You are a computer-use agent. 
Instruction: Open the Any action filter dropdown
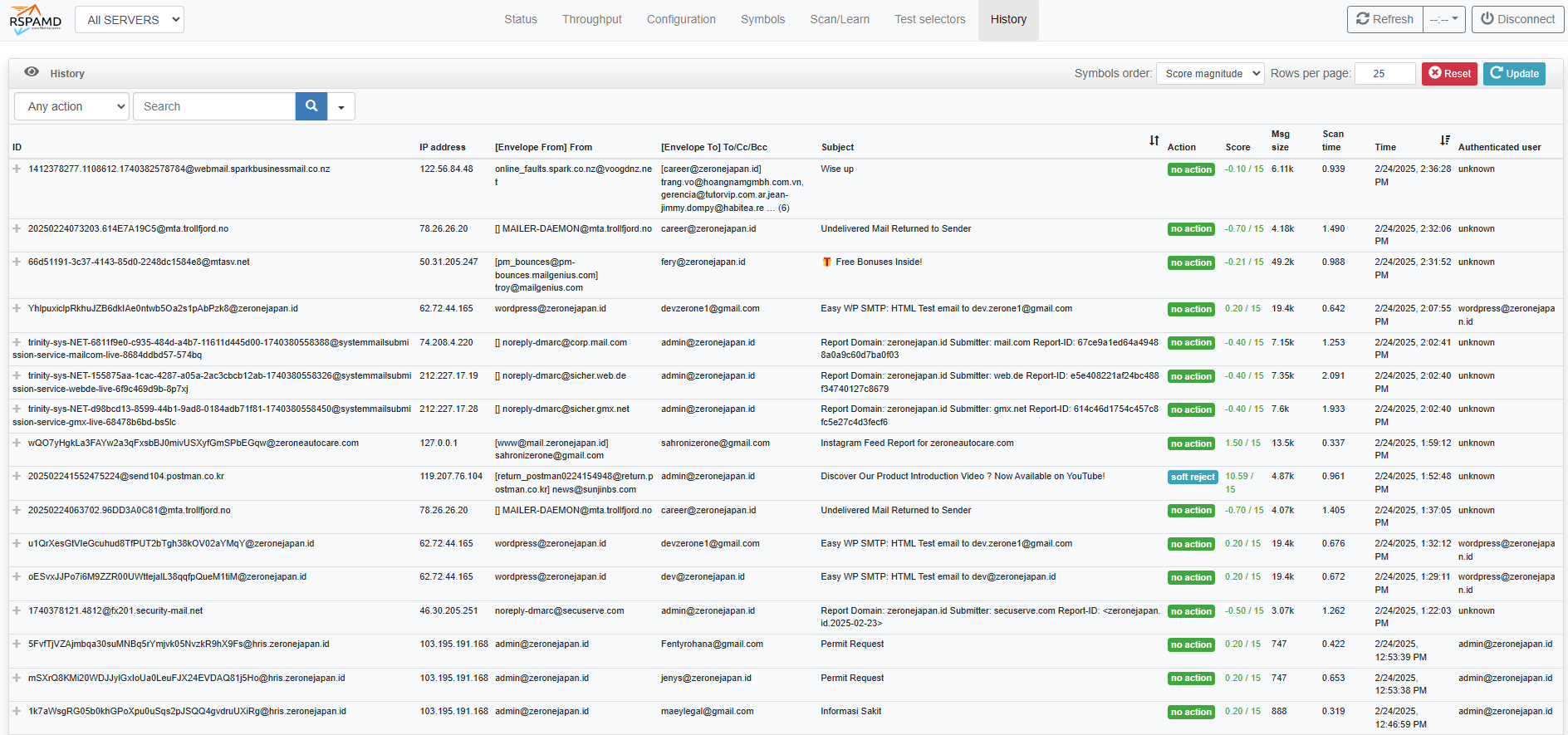tap(72, 106)
